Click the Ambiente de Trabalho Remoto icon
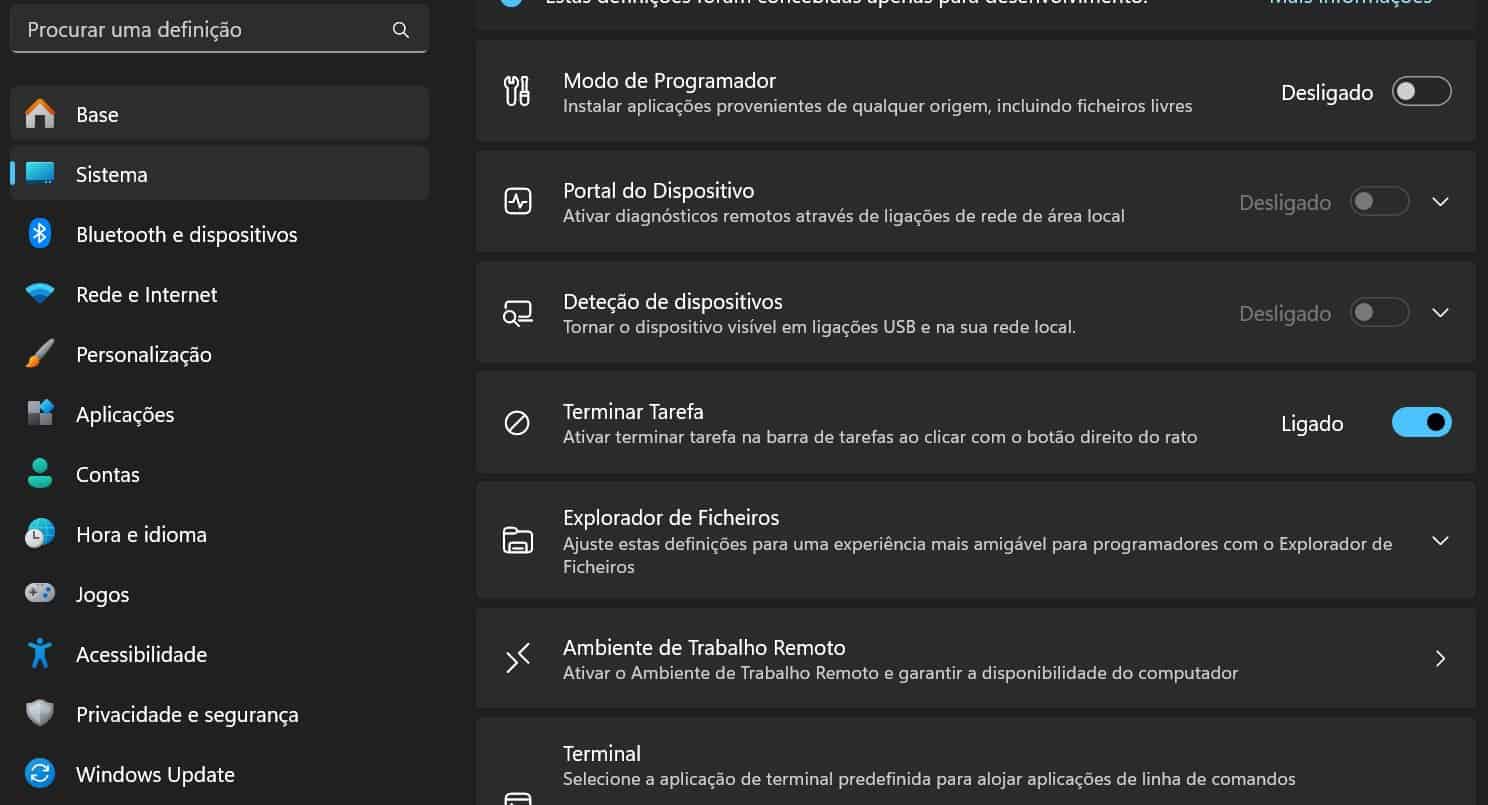Viewport: 1488px width, 805px height. (x=517, y=659)
